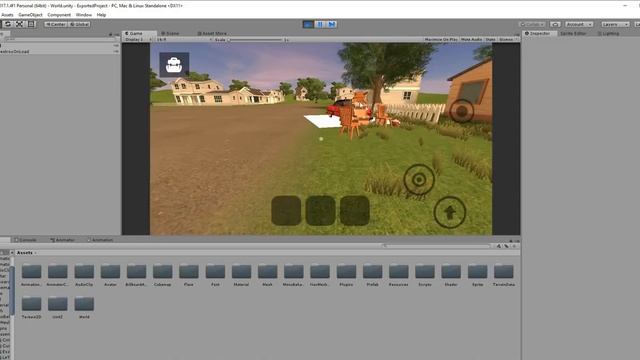Switch to the Sprite Editor tab
Screen dimensions: 640x360
click(x=573, y=33)
